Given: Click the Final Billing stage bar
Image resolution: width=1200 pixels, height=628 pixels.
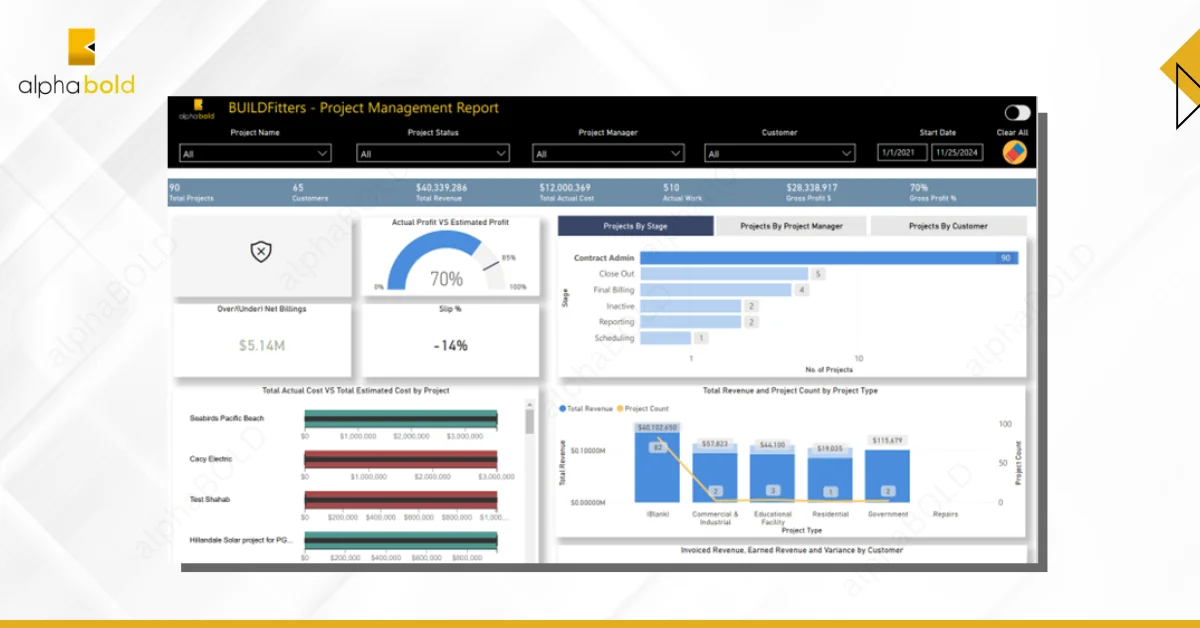Looking at the screenshot, I should pos(715,289).
